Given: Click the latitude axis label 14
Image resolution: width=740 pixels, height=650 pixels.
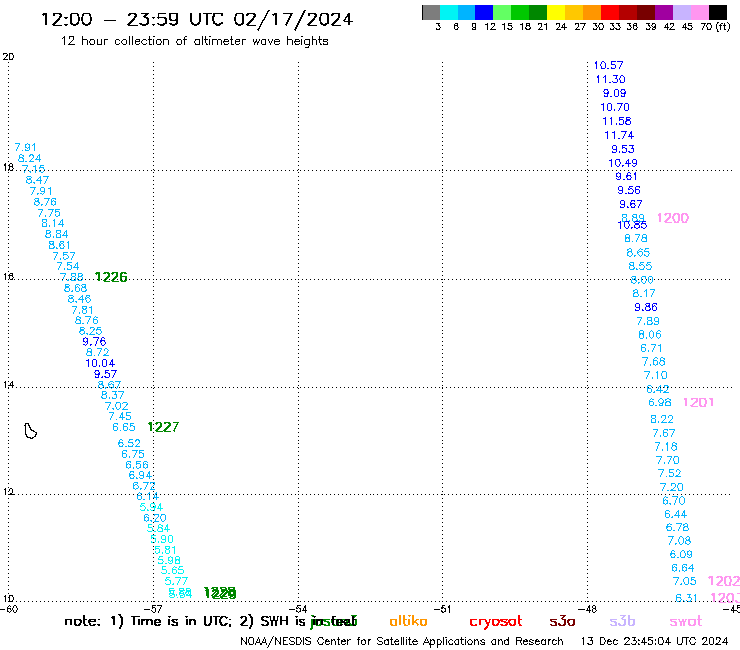Looking at the screenshot, I should coord(8,385).
